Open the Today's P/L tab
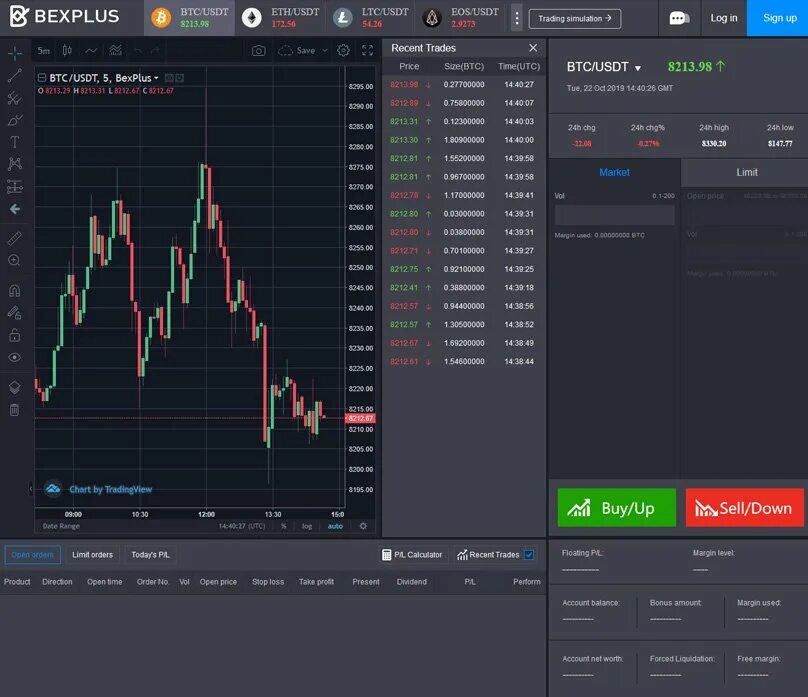This screenshot has width=808, height=697. click(150, 554)
